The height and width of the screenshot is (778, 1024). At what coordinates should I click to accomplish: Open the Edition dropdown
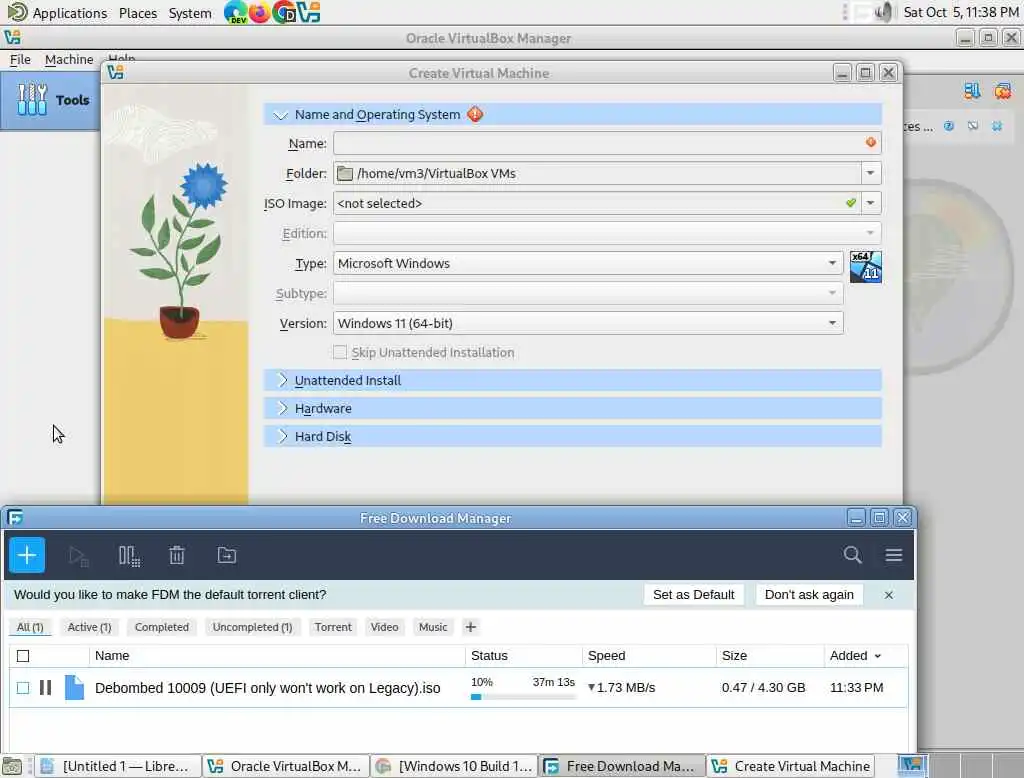[607, 233]
